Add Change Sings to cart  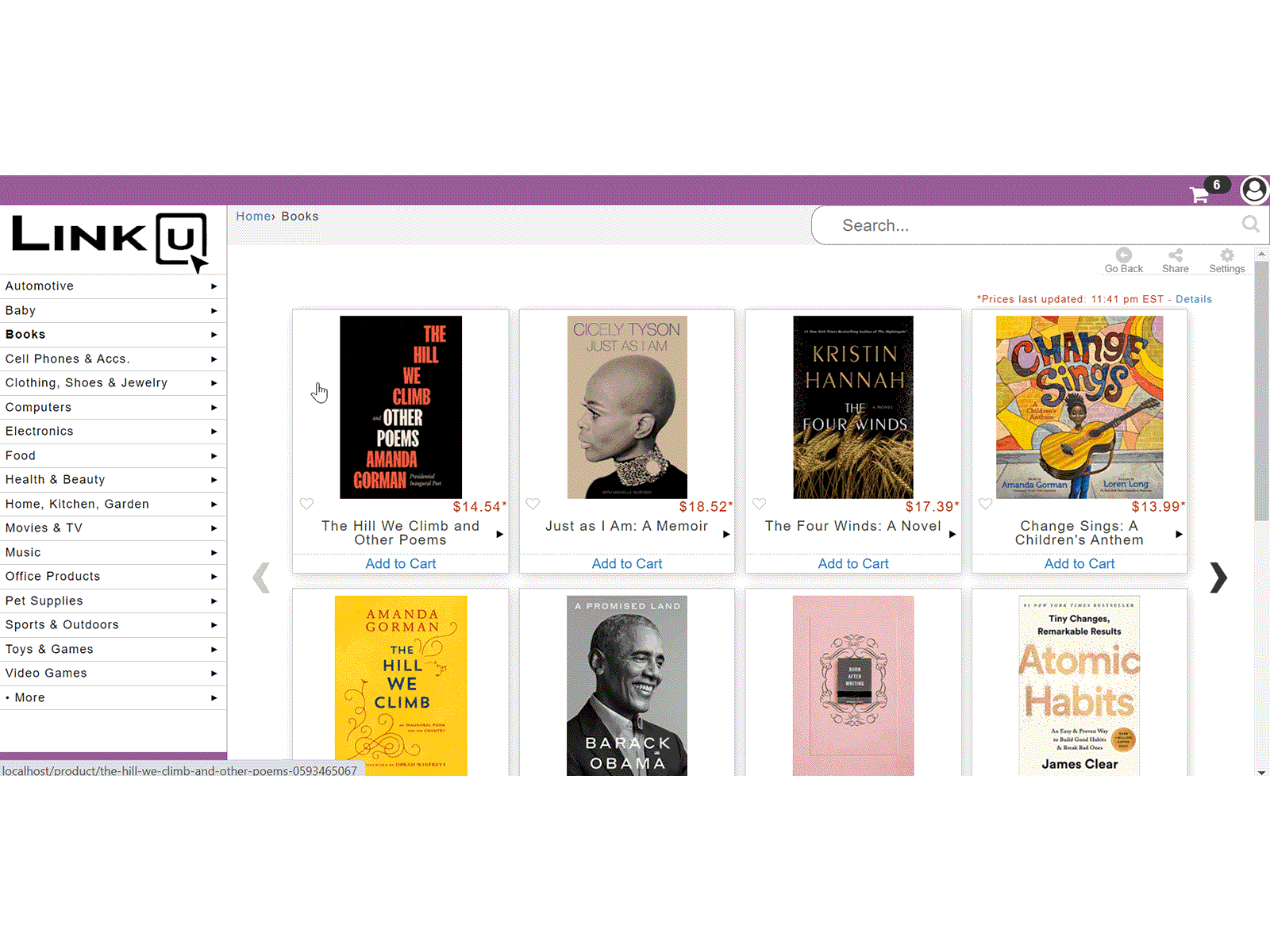[x=1079, y=564]
